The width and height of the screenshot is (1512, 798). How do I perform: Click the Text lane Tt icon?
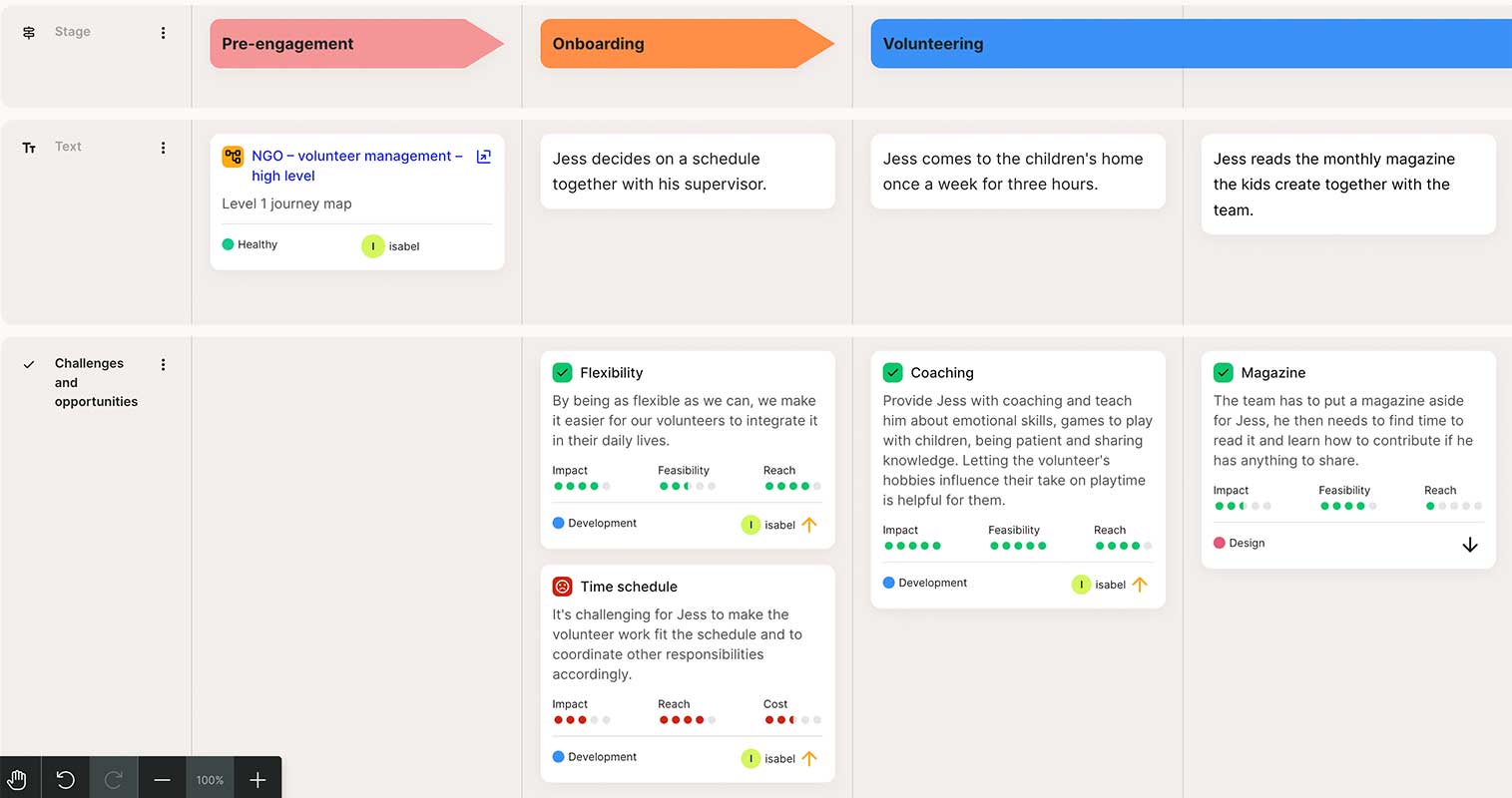click(x=29, y=147)
